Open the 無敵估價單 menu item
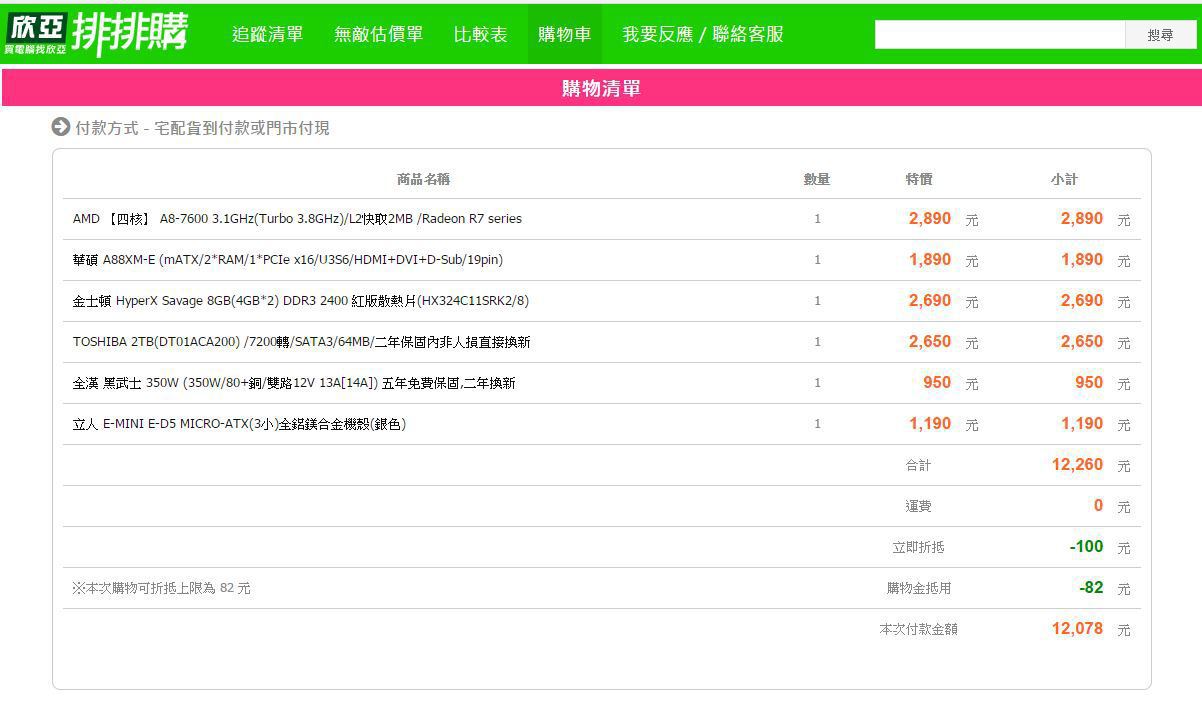This screenshot has width=1202, height=702. pyautogui.click(x=378, y=34)
